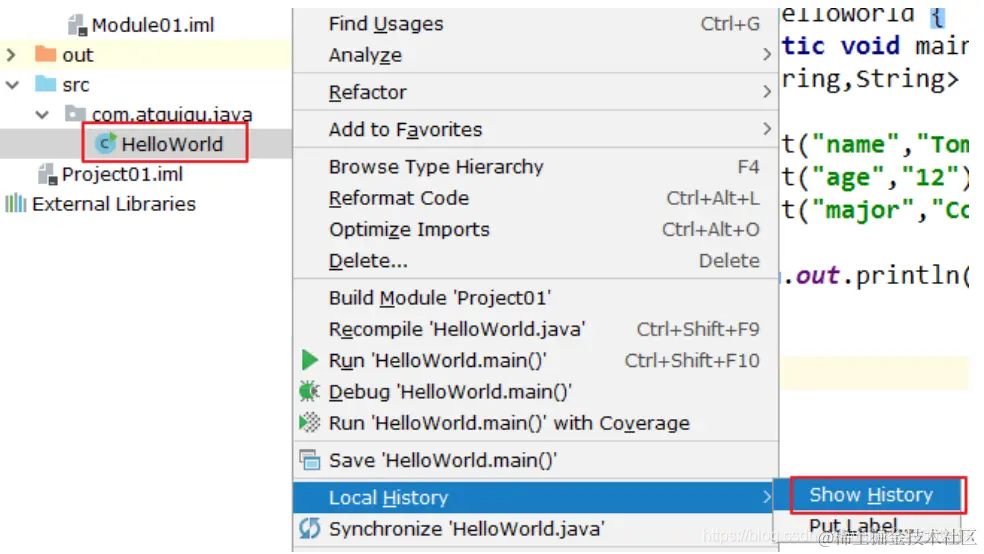Click the Ctrl+Alt+L shortcut text
Screen dimensions: 984x554
[x=712, y=198]
